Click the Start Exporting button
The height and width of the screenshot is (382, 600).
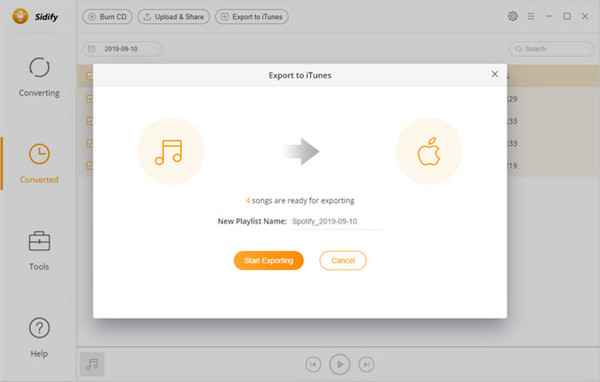click(x=268, y=260)
